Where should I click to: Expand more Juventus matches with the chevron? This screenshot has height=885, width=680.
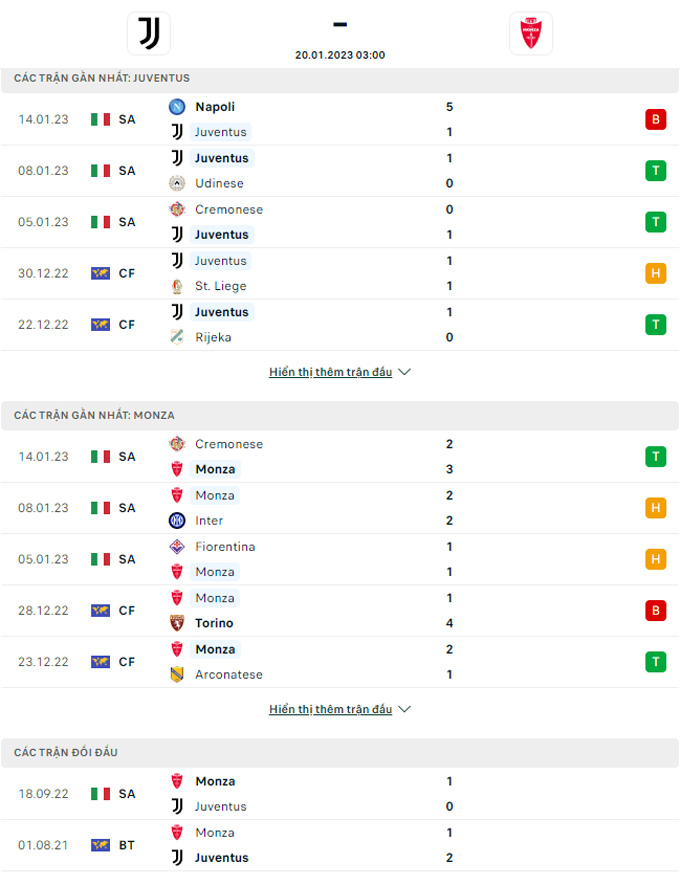pos(405,372)
